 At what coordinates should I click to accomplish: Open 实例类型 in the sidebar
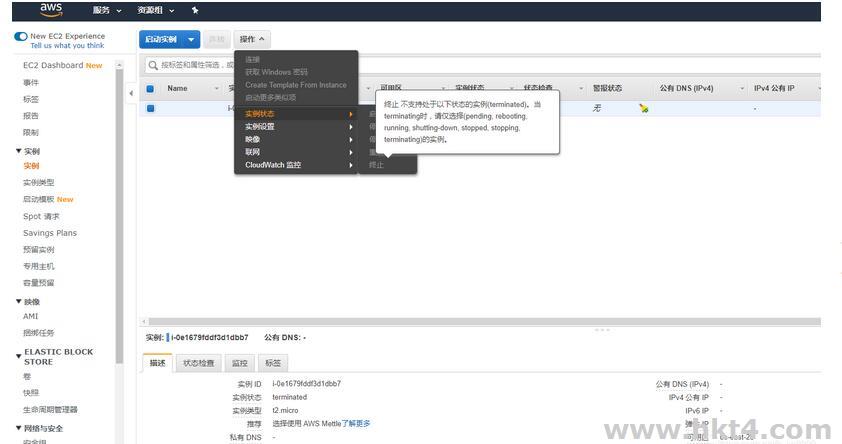click(39, 183)
